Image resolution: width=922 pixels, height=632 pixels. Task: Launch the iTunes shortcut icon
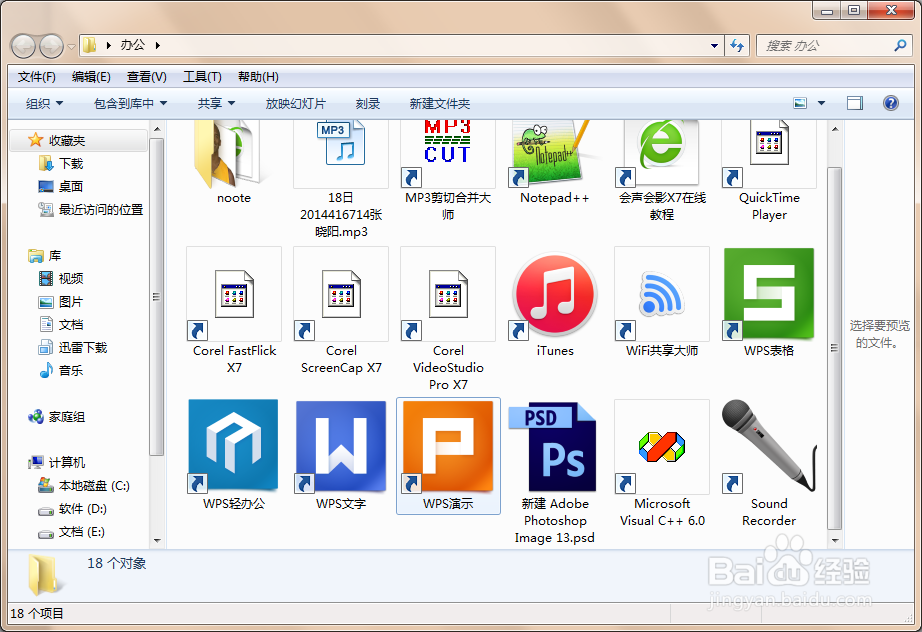pos(554,294)
